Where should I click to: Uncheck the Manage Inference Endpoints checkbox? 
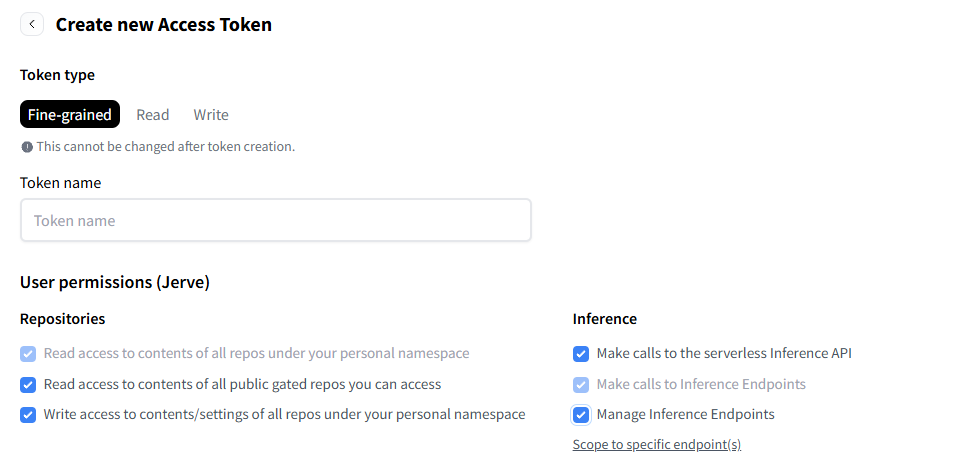click(581, 414)
